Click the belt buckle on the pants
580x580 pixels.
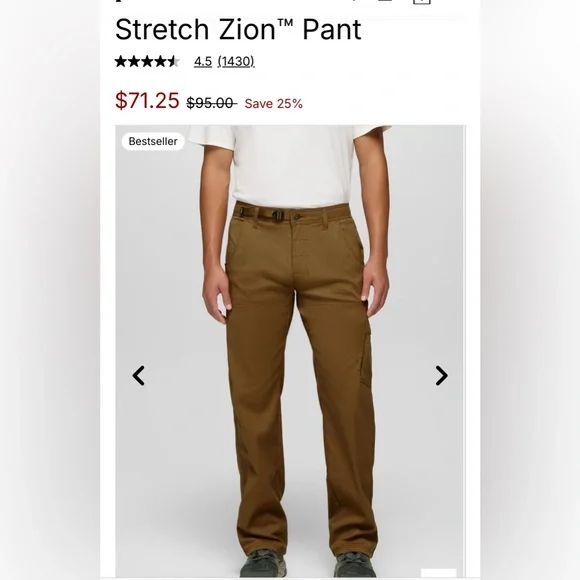[277, 215]
